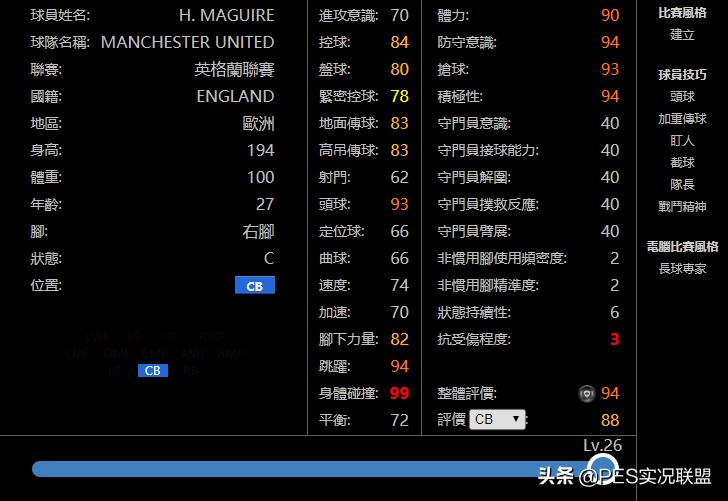Viewport: 728px width, 501px height.
Task: Click the 建立 playing style entry
Action: point(682,34)
